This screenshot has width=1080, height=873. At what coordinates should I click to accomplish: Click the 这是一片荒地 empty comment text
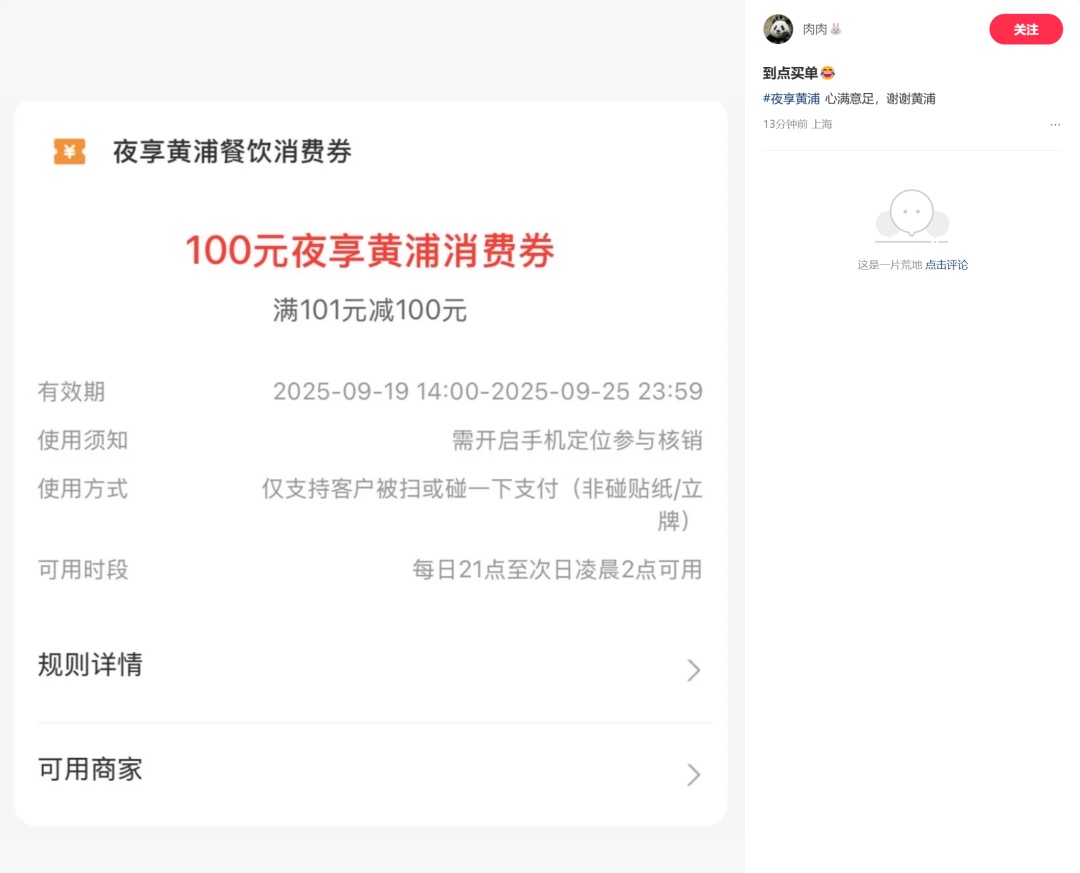[x=889, y=265]
